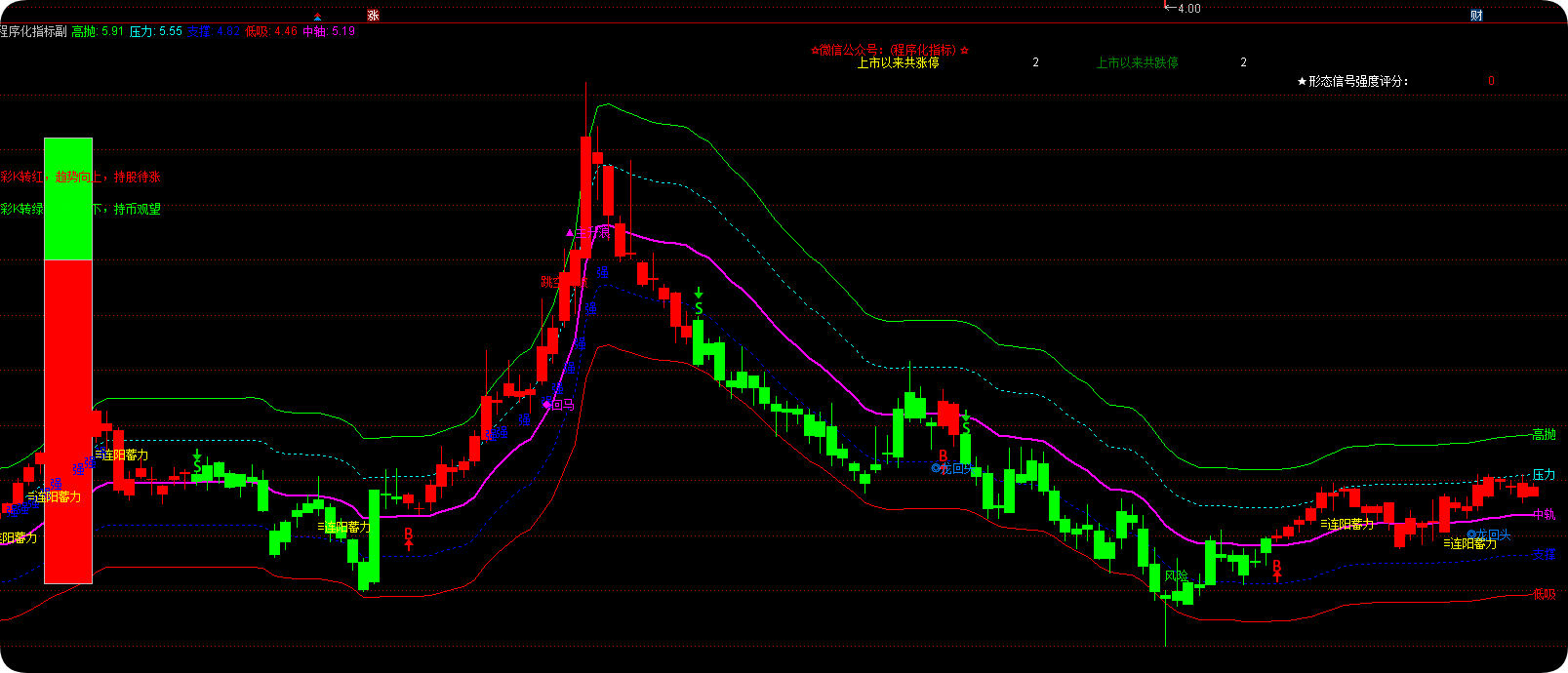This screenshot has width=1568, height=673.
Task: Click the 上市以来共跌停 green label
Action: 1137,62
